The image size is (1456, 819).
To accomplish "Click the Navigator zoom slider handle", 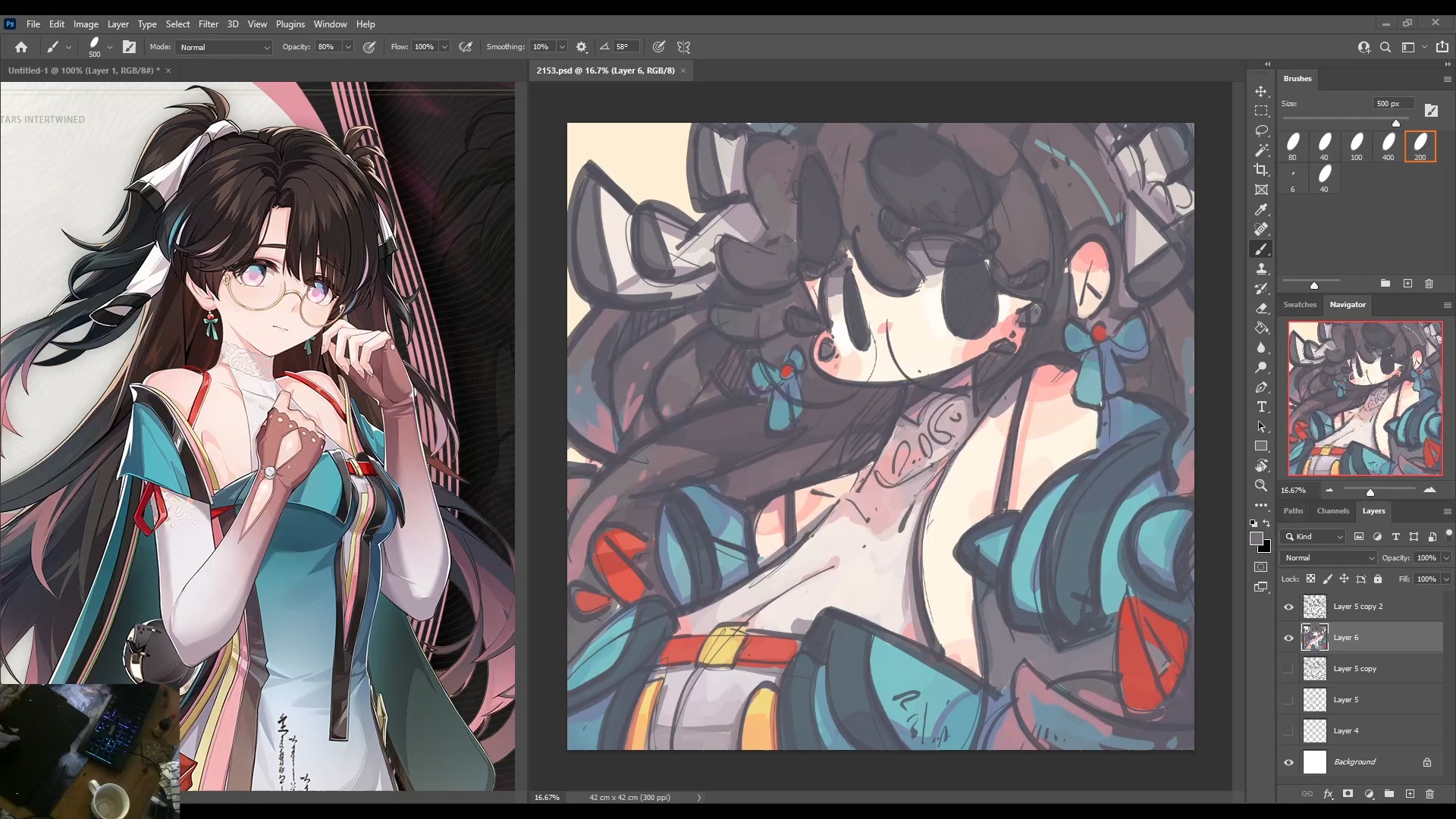I will coord(1370,492).
